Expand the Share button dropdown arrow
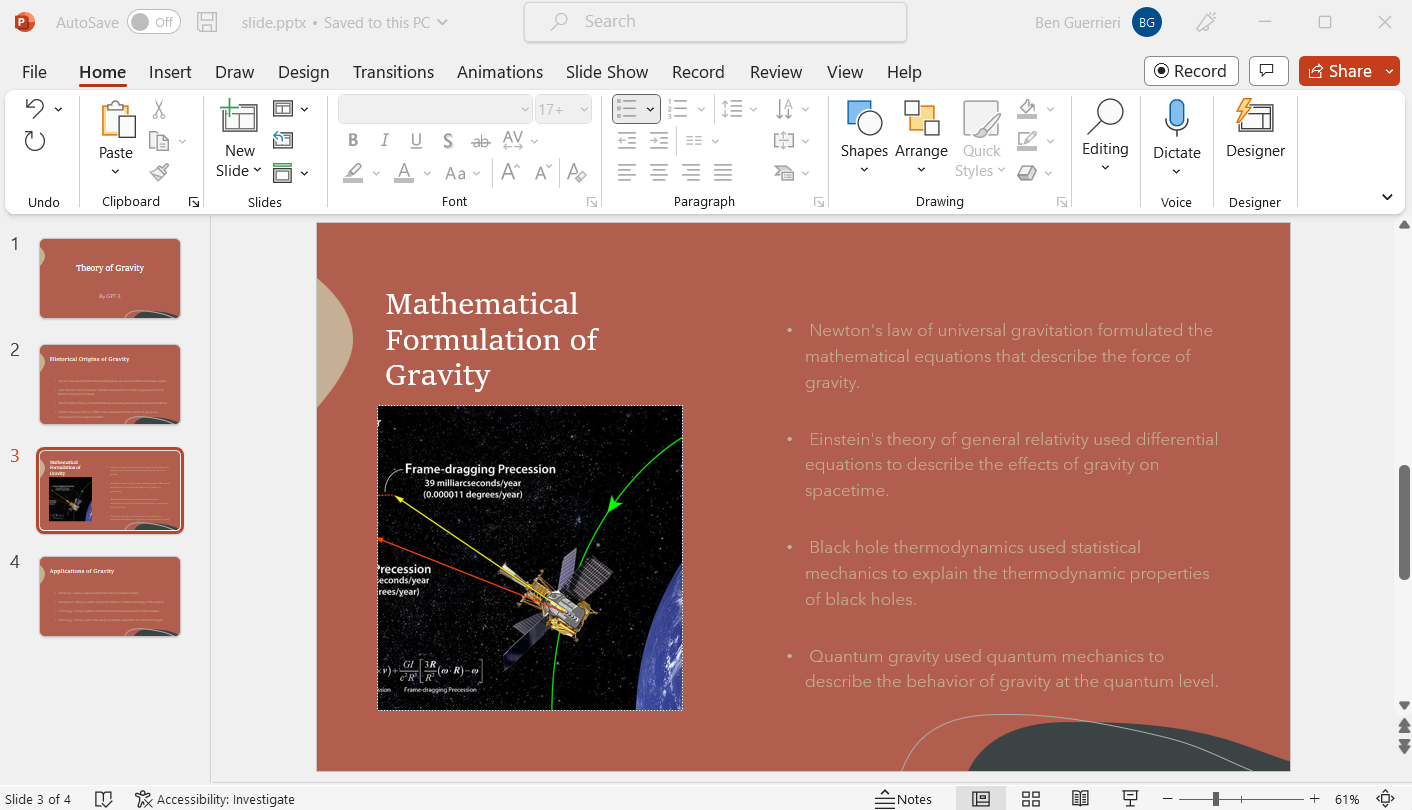The height and width of the screenshot is (810, 1412). pyautogui.click(x=1391, y=71)
